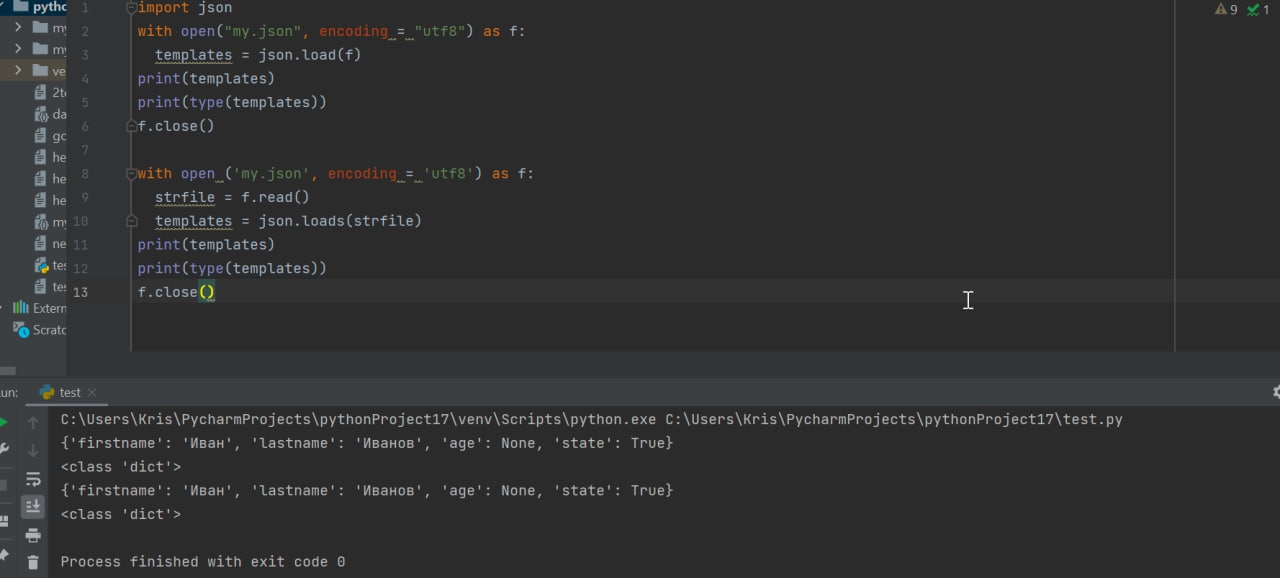This screenshot has width=1280, height=578.
Task: Click the down-the-stack-trace arrow in the Run panel
Action: pyautogui.click(x=33, y=451)
